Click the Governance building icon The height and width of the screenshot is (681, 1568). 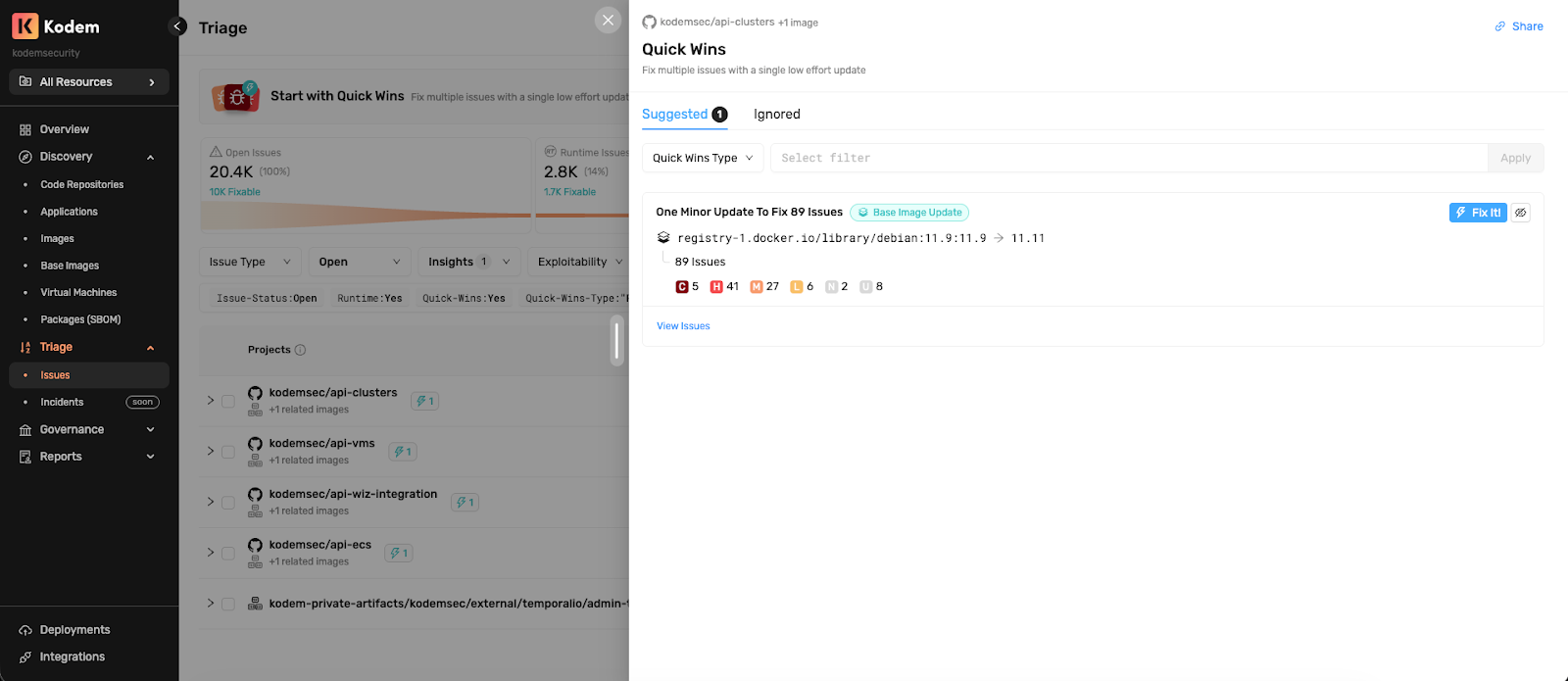(25, 429)
